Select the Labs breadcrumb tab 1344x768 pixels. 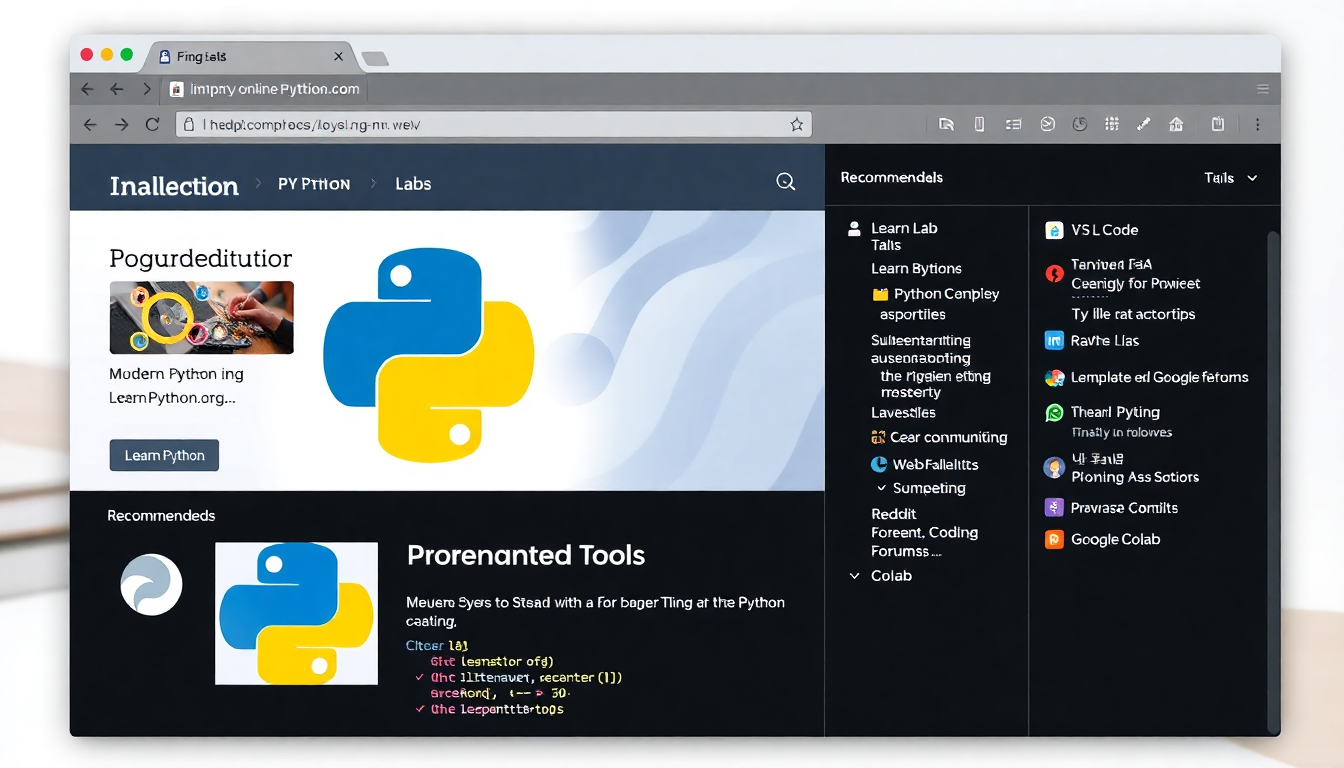413,184
